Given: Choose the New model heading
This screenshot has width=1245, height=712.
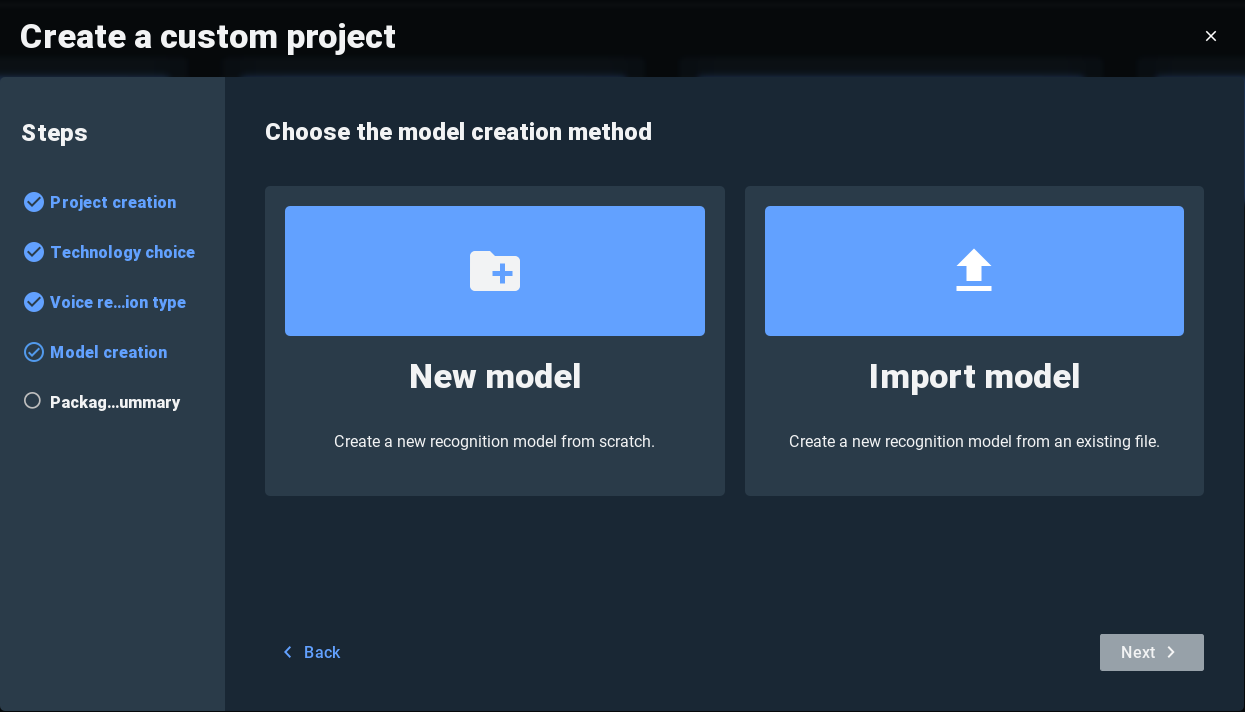Looking at the screenshot, I should pos(495,377).
